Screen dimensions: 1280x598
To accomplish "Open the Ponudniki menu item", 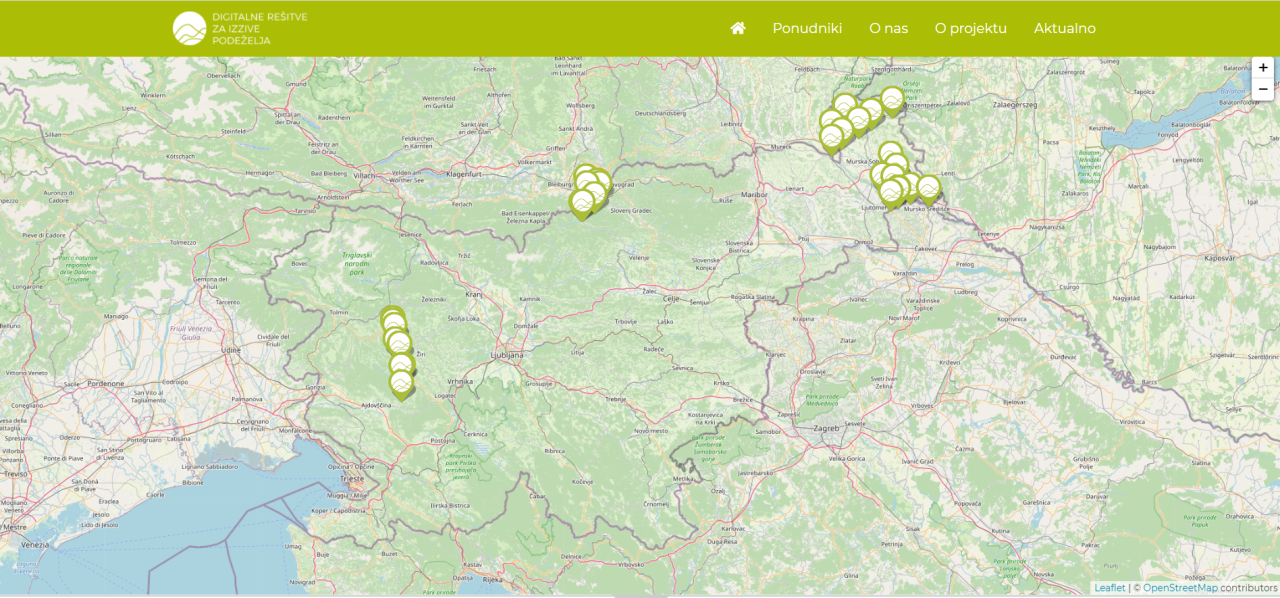I will (807, 28).
